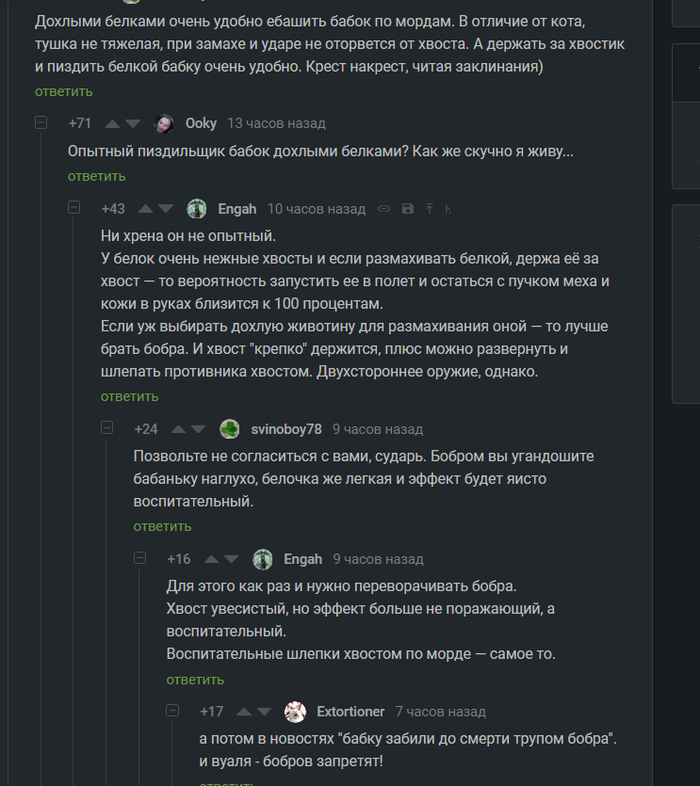The image size is (700, 786).
Task: Collapse Ooky's comment thread
Action: (41, 123)
